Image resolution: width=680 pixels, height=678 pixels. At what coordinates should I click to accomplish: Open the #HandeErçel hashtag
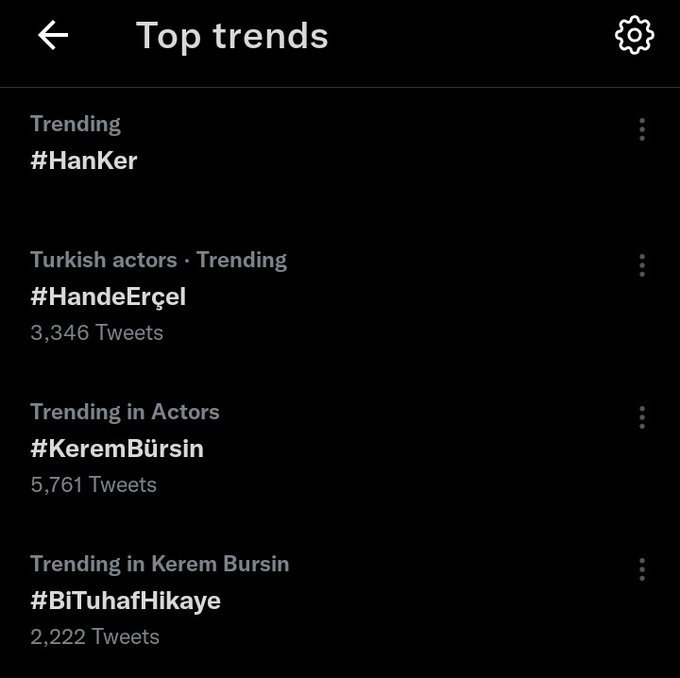click(x=108, y=296)
